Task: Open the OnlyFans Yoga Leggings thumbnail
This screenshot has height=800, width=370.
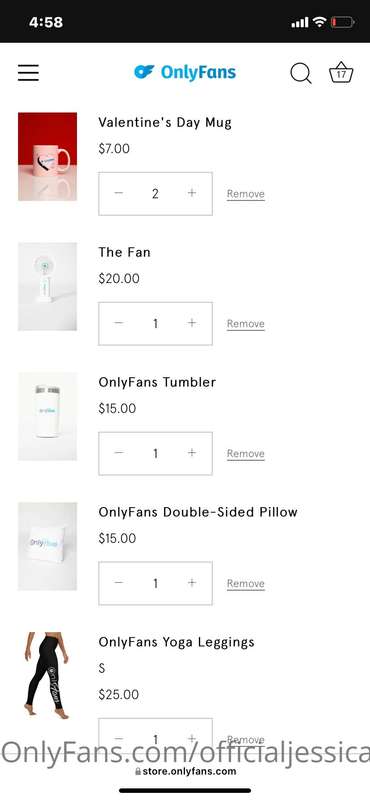Action: pos(47,676)
